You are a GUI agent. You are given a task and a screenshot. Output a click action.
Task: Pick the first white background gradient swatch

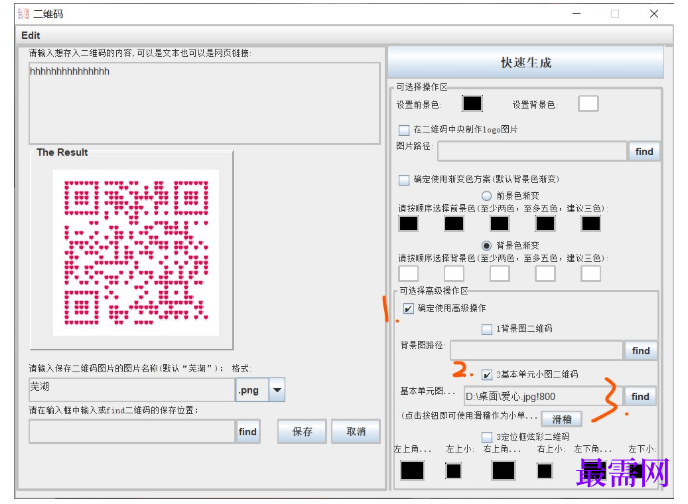(408, 273)
